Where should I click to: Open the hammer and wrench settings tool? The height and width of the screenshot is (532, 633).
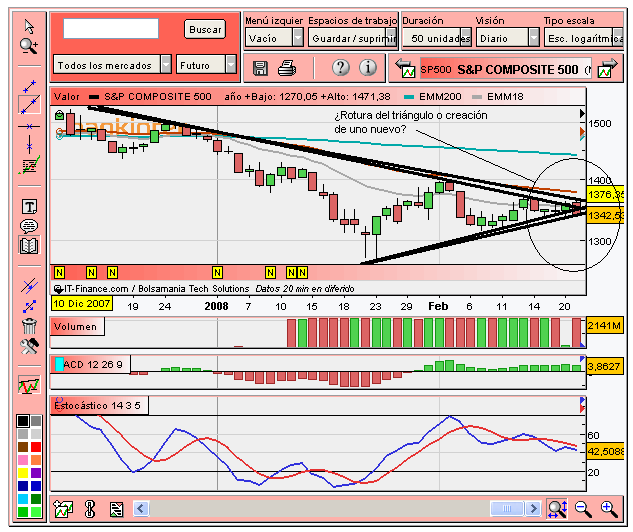pos(29,346)
